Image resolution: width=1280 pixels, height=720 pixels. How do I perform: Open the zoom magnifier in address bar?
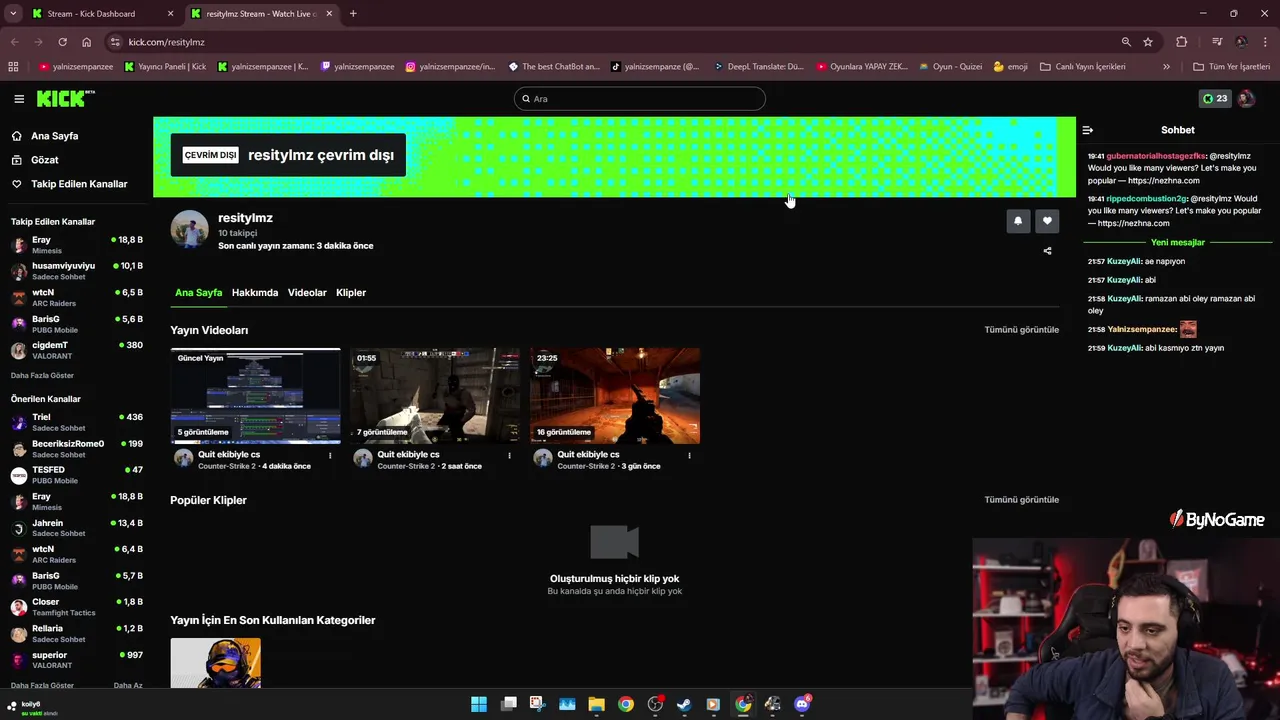[x=1126, y=42]
